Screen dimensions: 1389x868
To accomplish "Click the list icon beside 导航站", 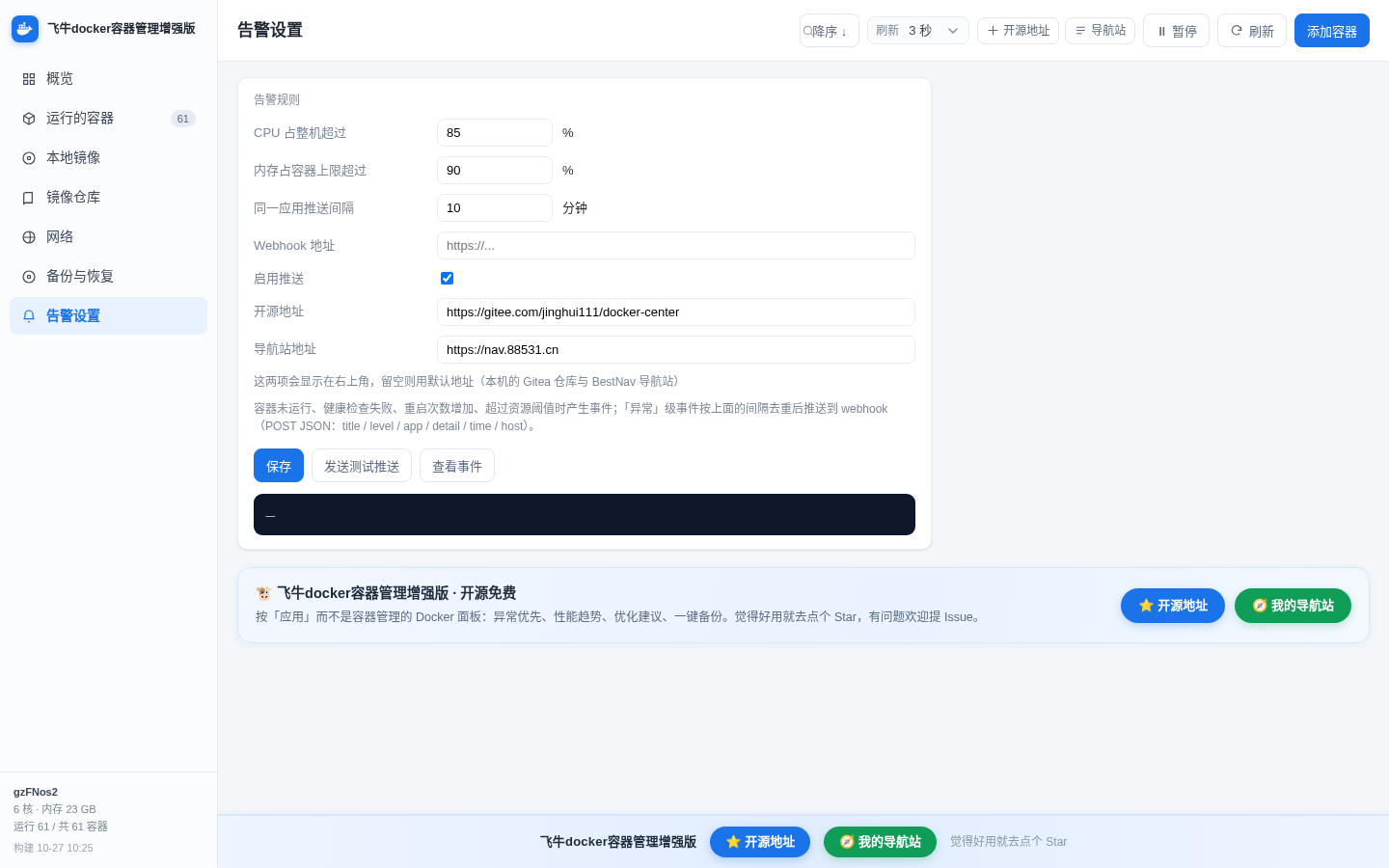I will 1080,31.
